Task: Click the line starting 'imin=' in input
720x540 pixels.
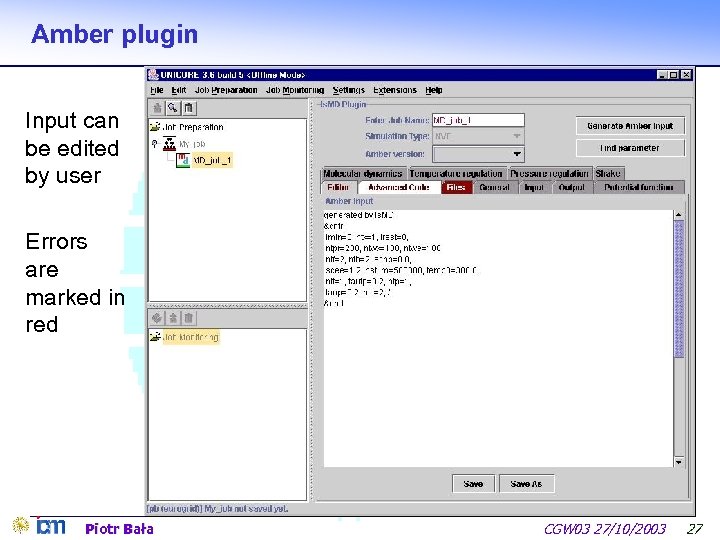Action: pyautogui.click(x=366, y=237)
